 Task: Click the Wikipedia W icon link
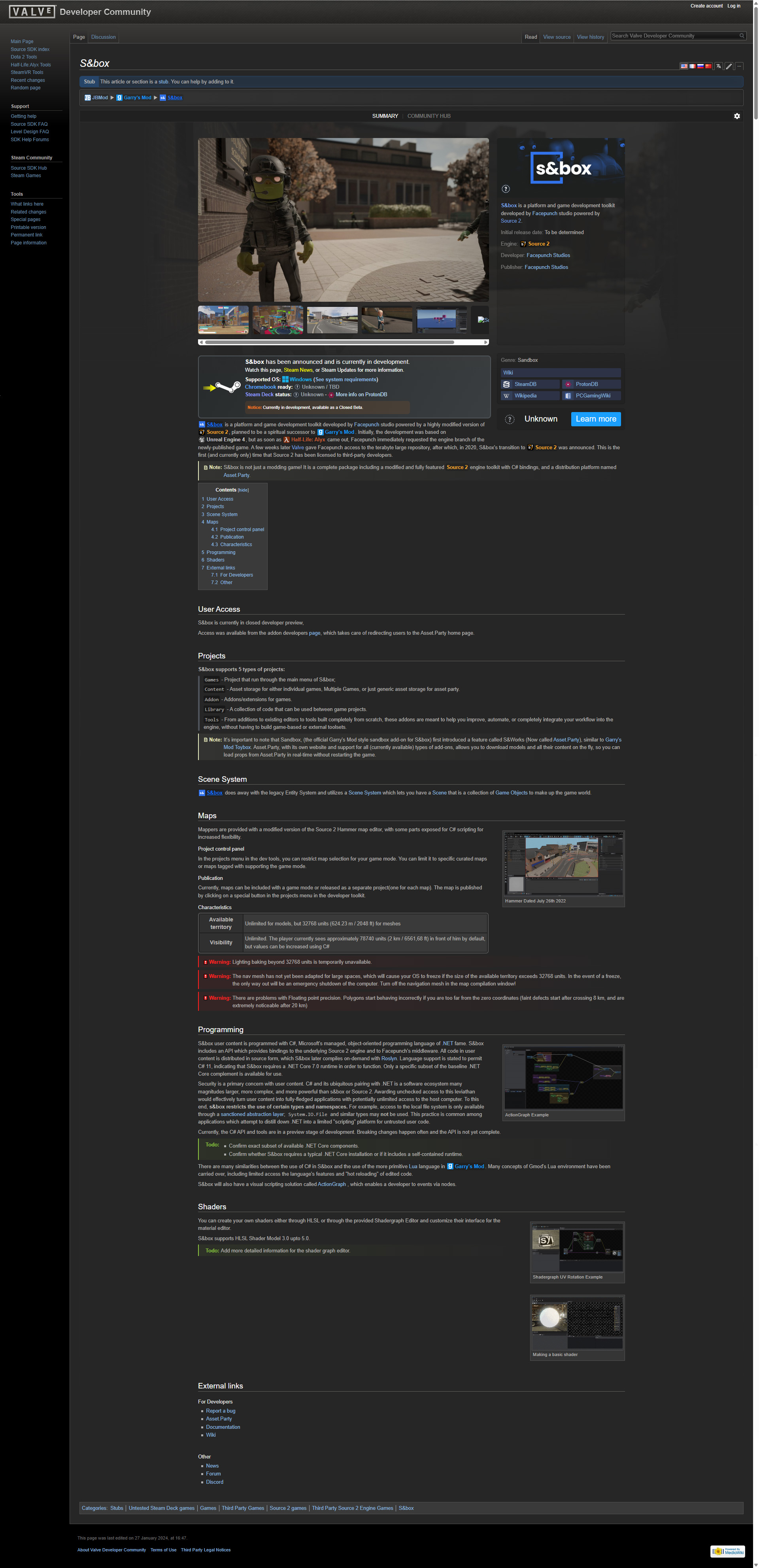point(506,395)
